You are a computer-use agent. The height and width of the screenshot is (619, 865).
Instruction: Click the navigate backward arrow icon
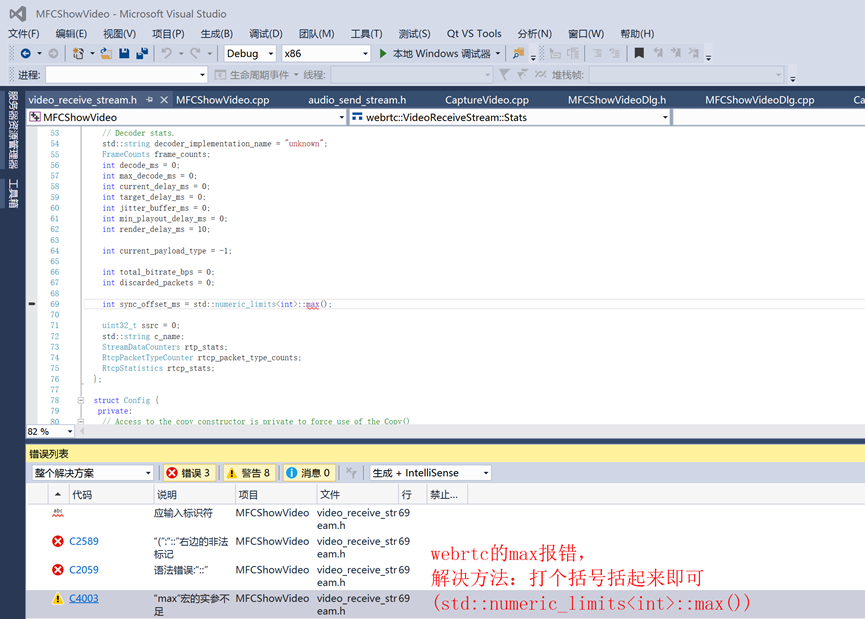point(25,54)
